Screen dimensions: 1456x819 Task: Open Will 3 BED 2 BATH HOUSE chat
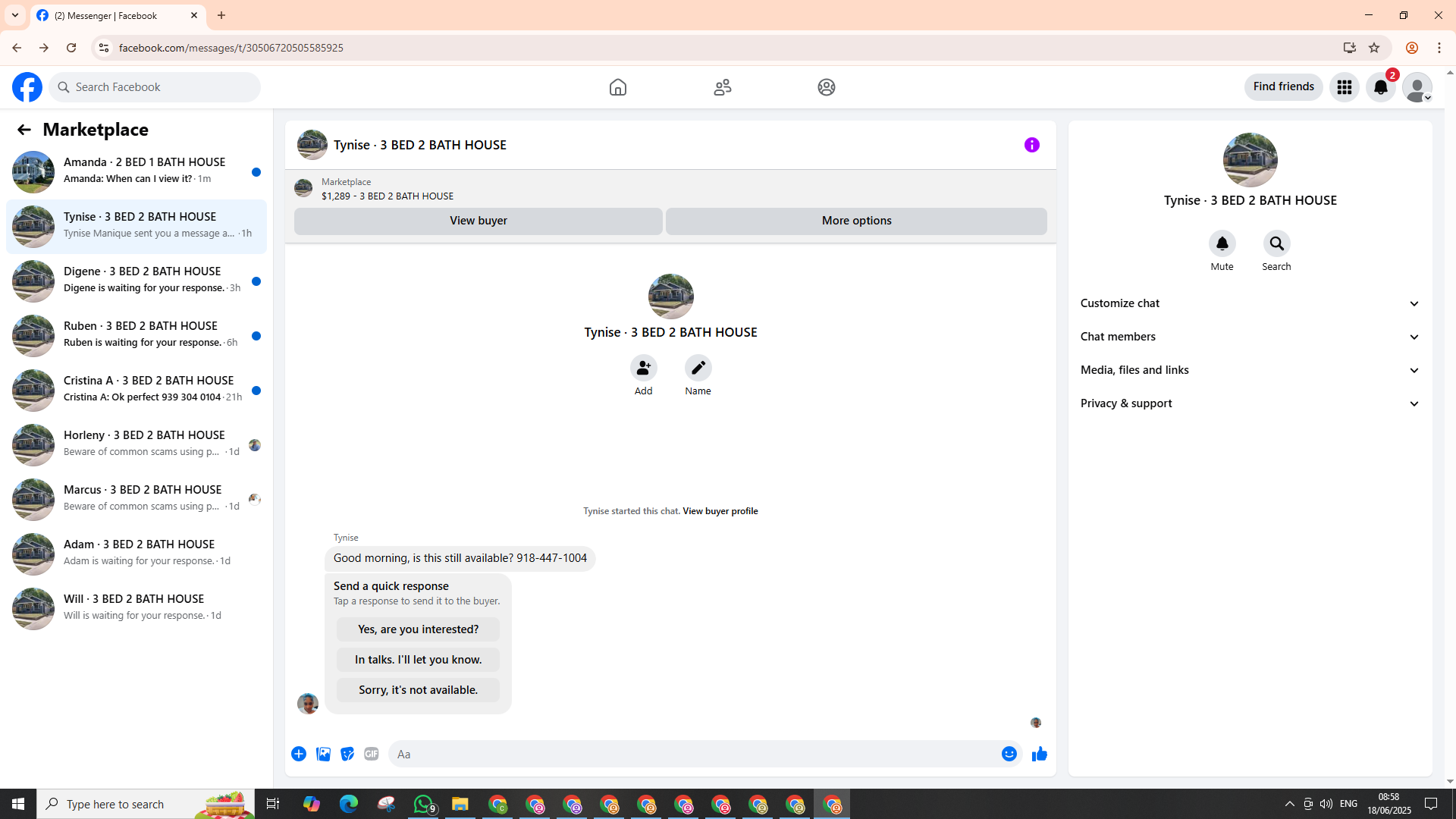point(136,609)
